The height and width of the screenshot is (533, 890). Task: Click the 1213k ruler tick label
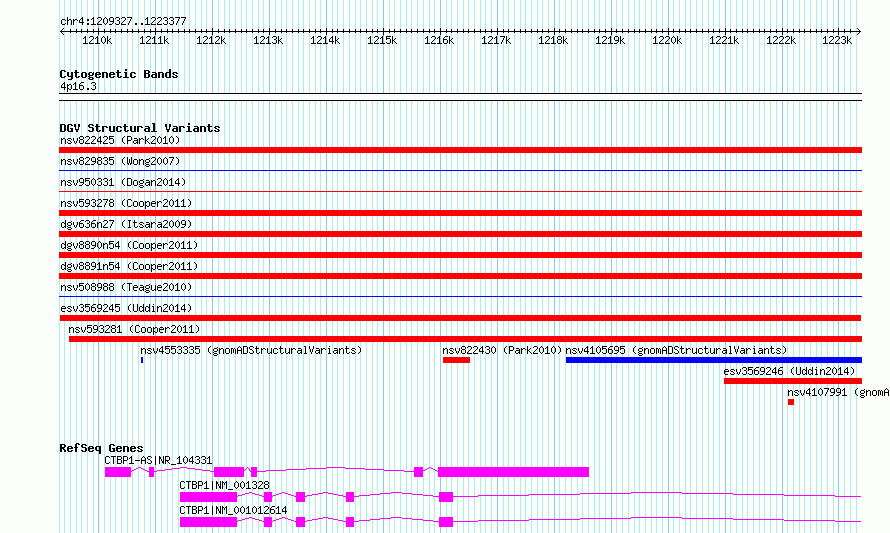[x=268, y=40]
